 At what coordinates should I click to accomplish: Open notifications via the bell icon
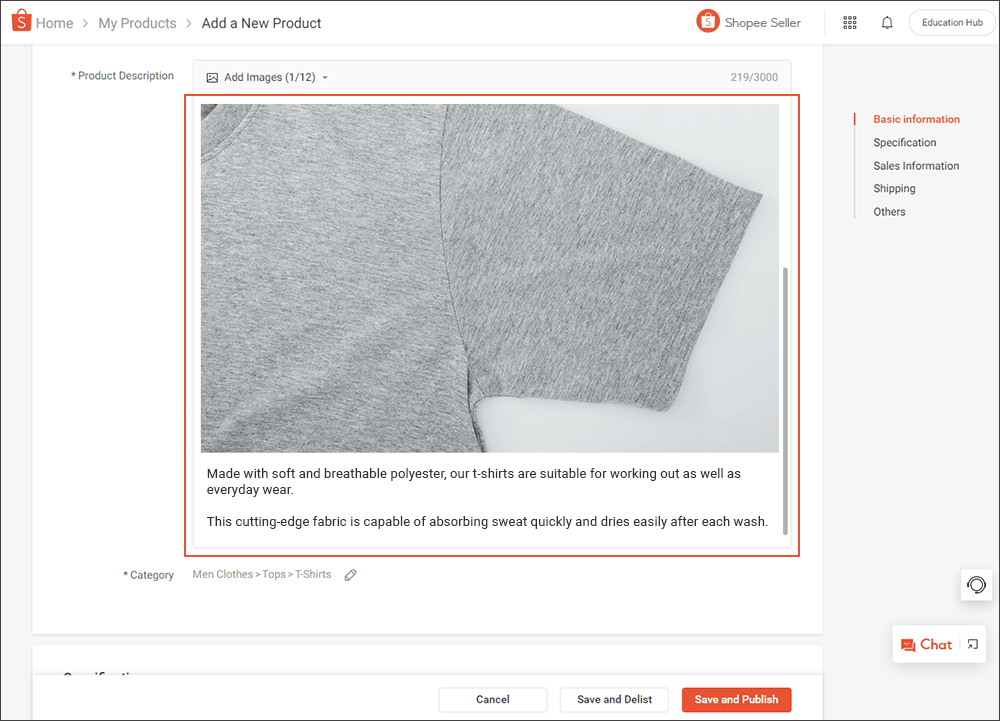click(x=887, y=22)
